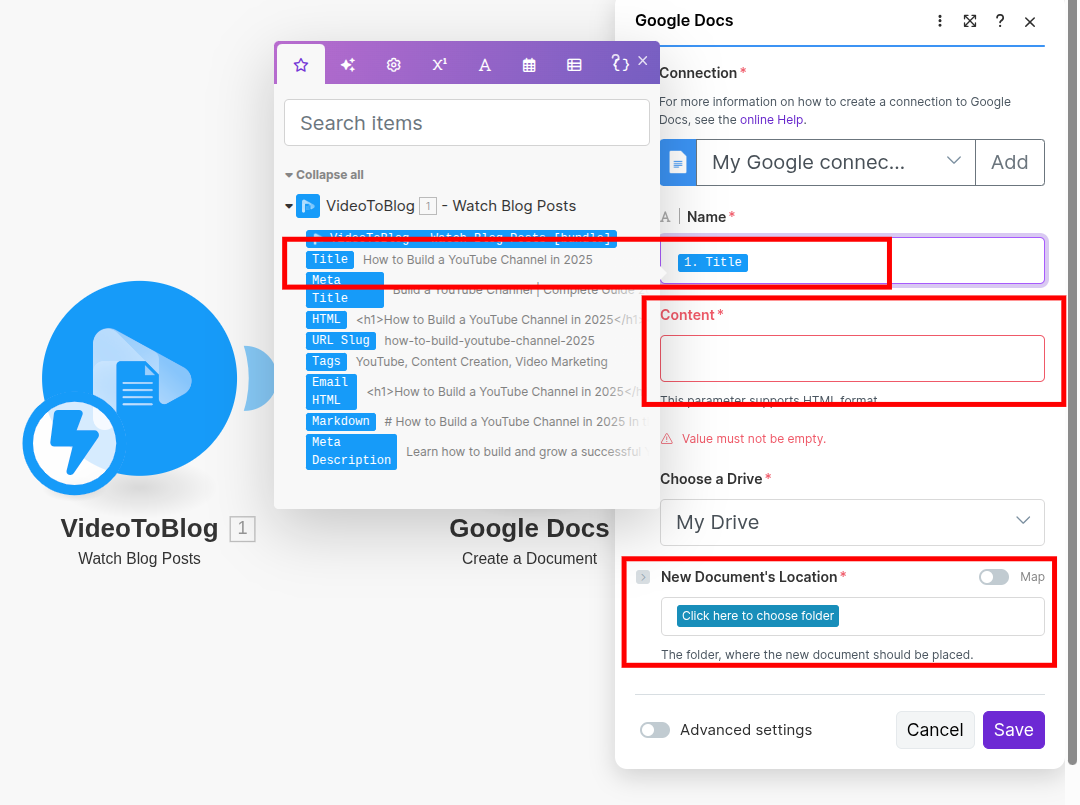Toggle Advanced settings switch
This screenshot has height=805, width=1080.
pos(654,730)
